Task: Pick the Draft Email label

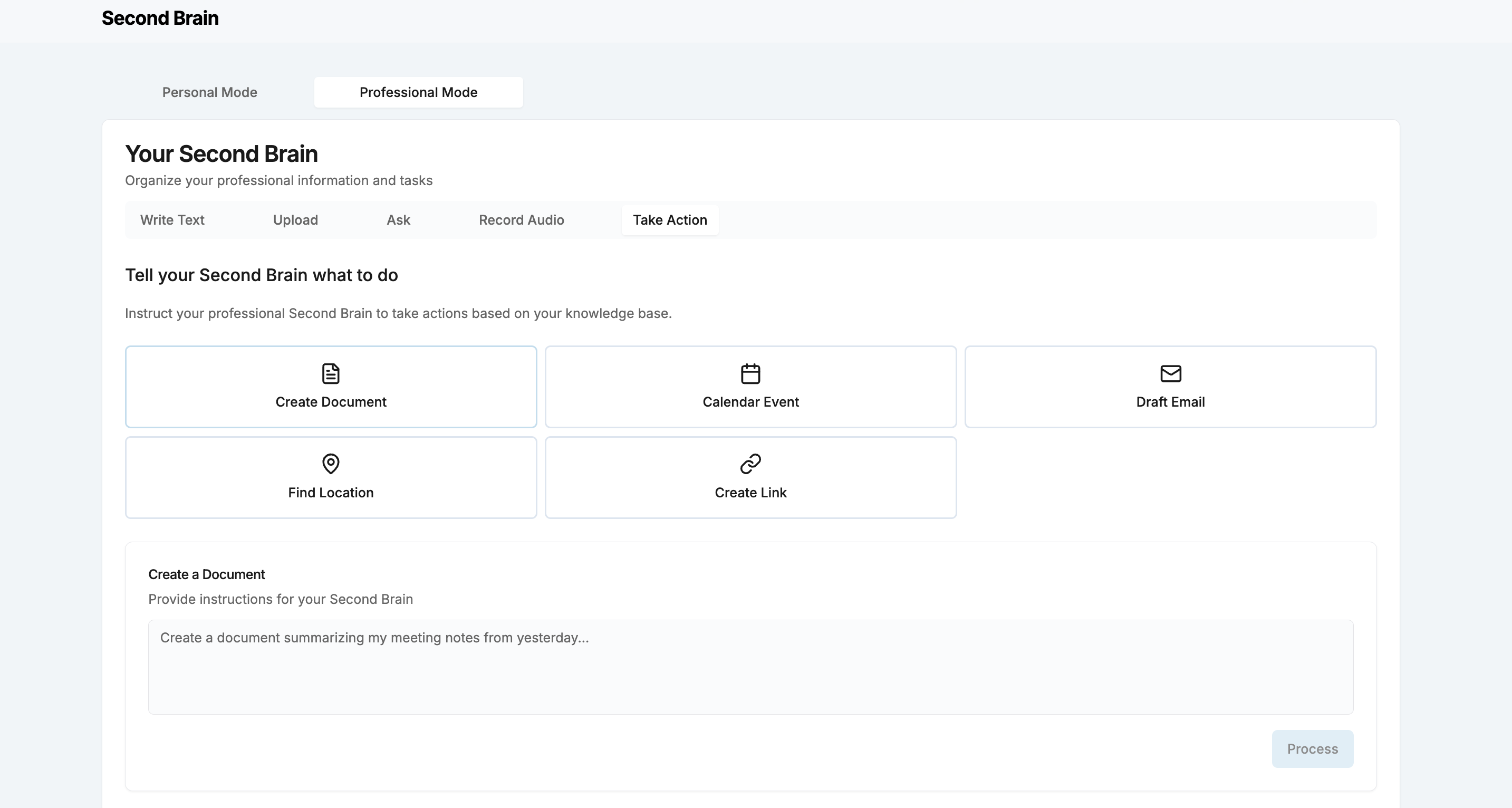Action: click(1170, 402)
